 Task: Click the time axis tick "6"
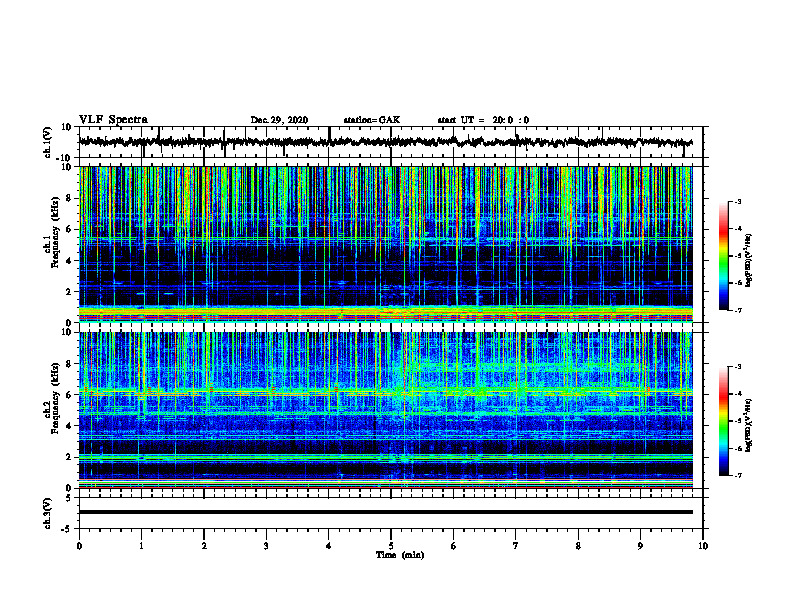pos(454,546)
